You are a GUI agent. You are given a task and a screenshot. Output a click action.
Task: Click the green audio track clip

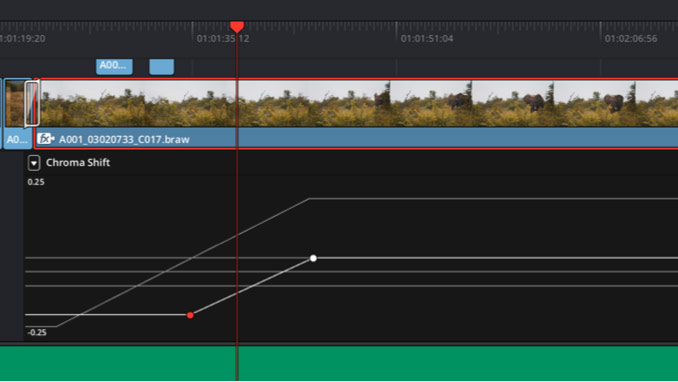click(x=339, y=363)
